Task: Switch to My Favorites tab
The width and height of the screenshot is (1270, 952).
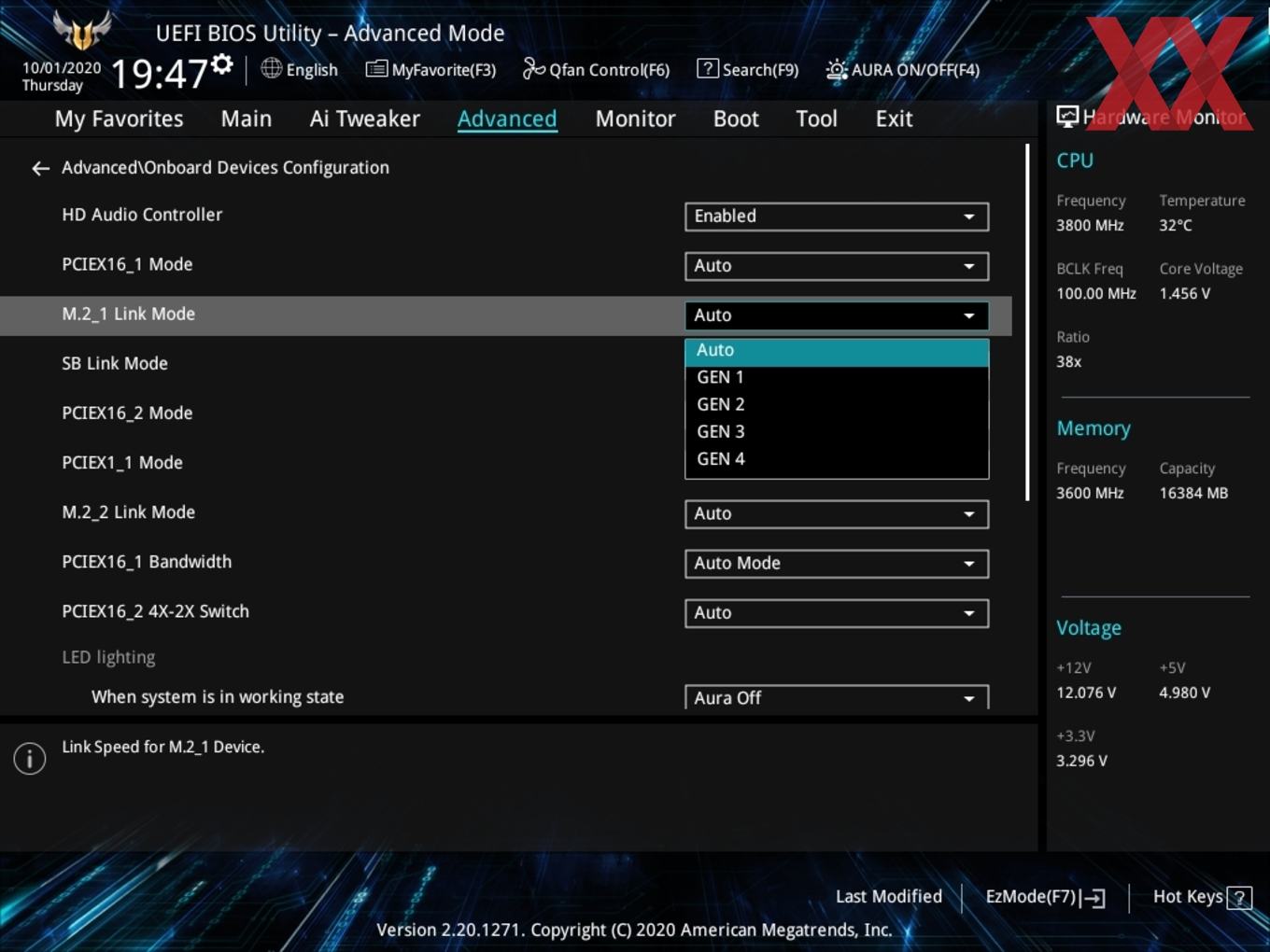Action: pos(119,119)
